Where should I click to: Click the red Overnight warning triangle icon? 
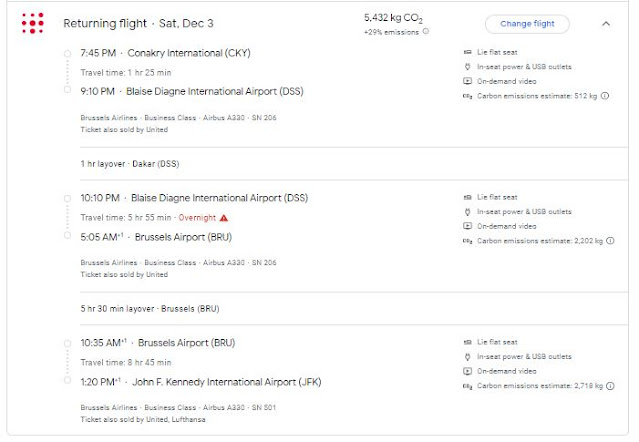point(224,217)
